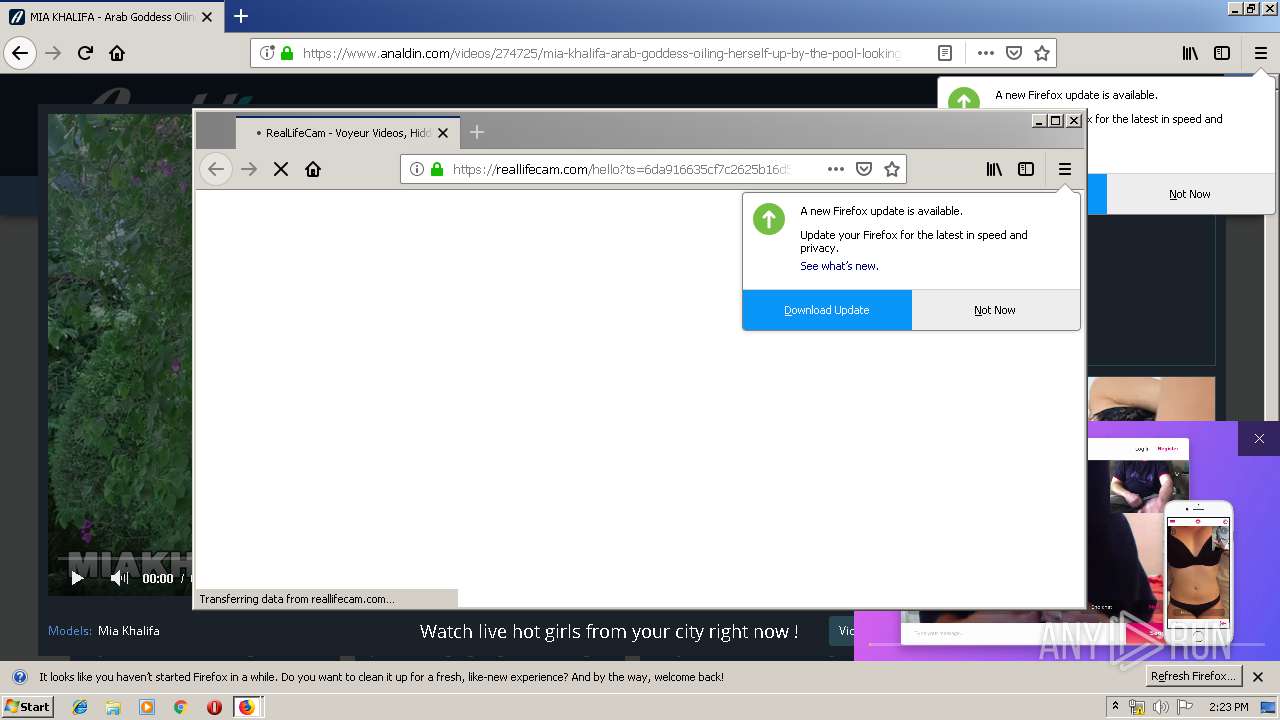Open File Explorer from taskbar
Viewport: 1280px width, 720px height.
tap(113, 707)
